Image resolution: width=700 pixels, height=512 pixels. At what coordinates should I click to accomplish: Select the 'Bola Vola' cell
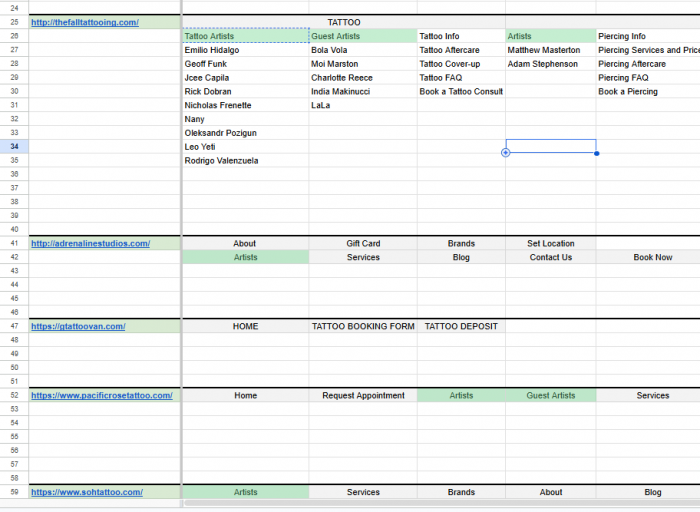[363, 50]
